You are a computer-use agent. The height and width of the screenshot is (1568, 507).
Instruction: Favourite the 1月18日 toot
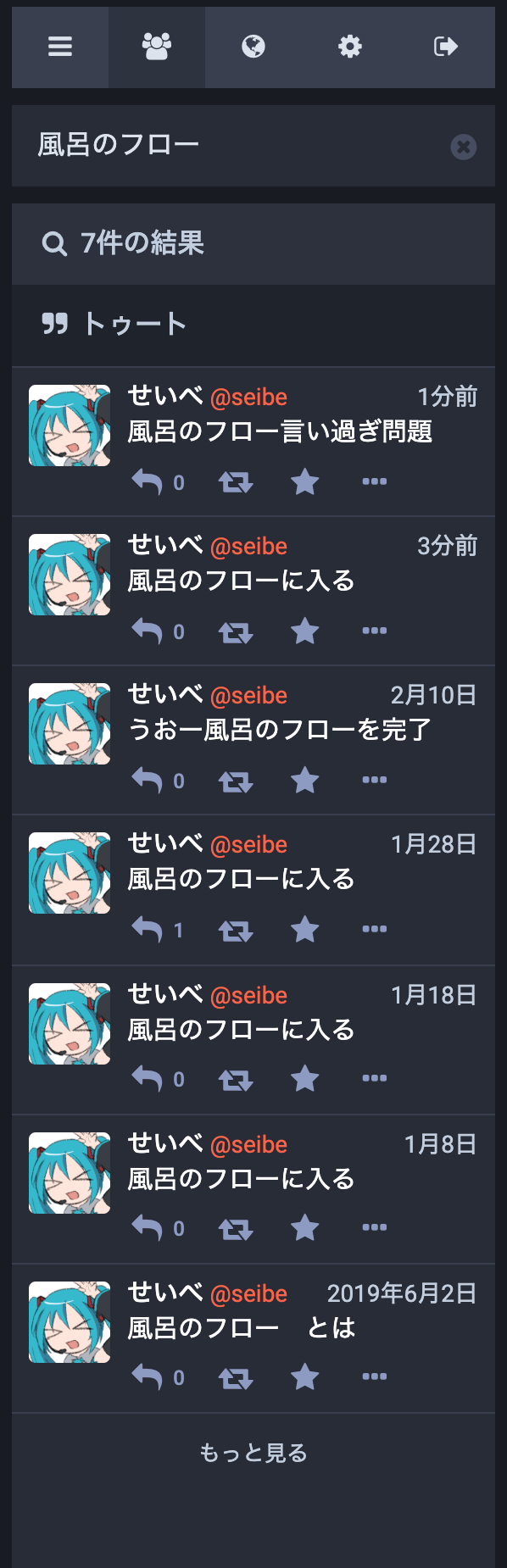[305, 1079]
